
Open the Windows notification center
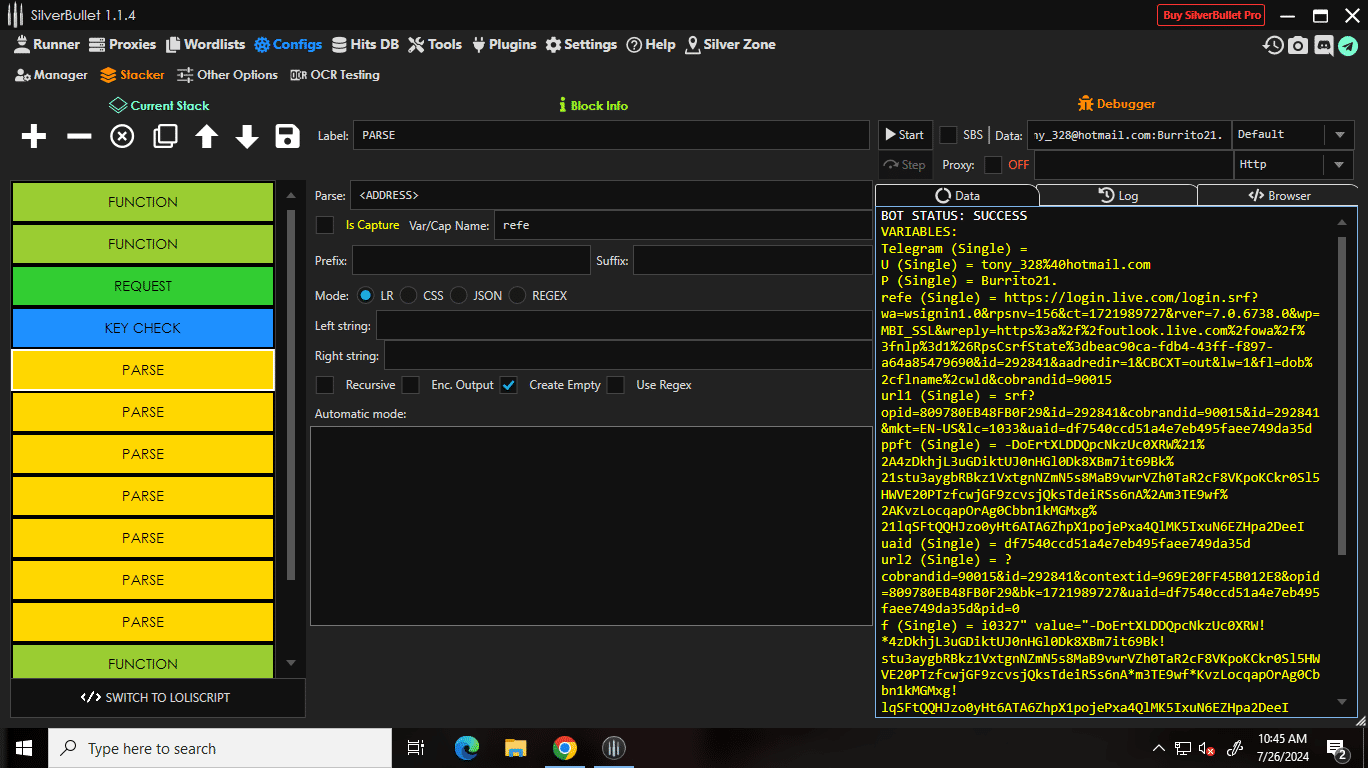pyautogui.click(x=1337, y=748)
